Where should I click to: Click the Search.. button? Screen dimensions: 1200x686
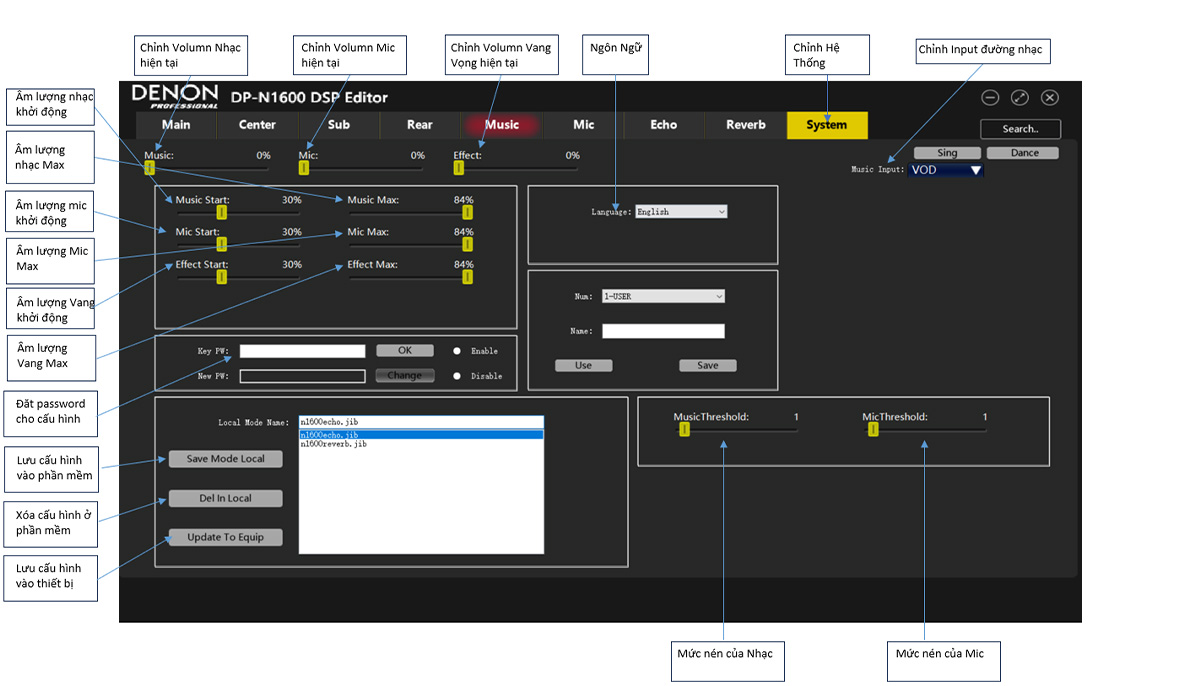[x=1020, y=129]
